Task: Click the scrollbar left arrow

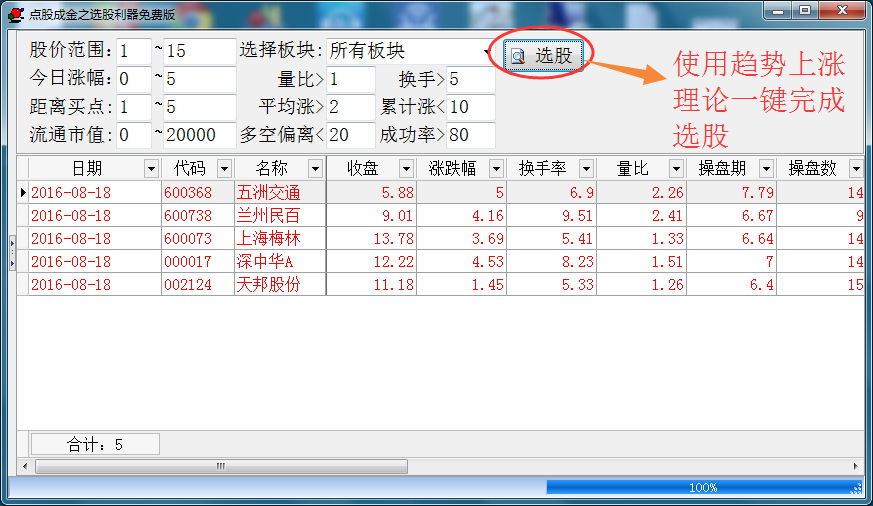Action: (24, 466)
